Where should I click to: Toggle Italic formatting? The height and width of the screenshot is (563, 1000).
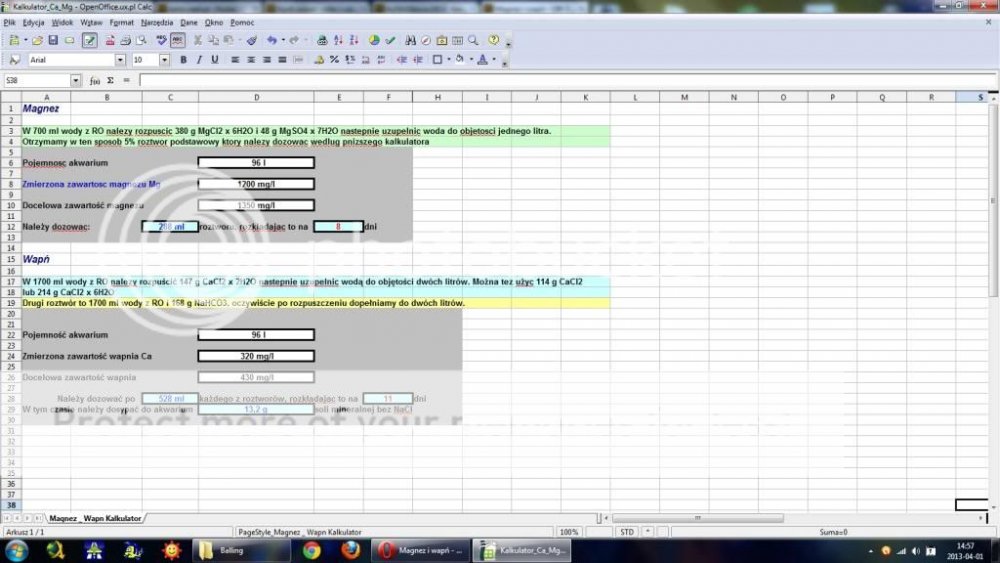point(199,60)
